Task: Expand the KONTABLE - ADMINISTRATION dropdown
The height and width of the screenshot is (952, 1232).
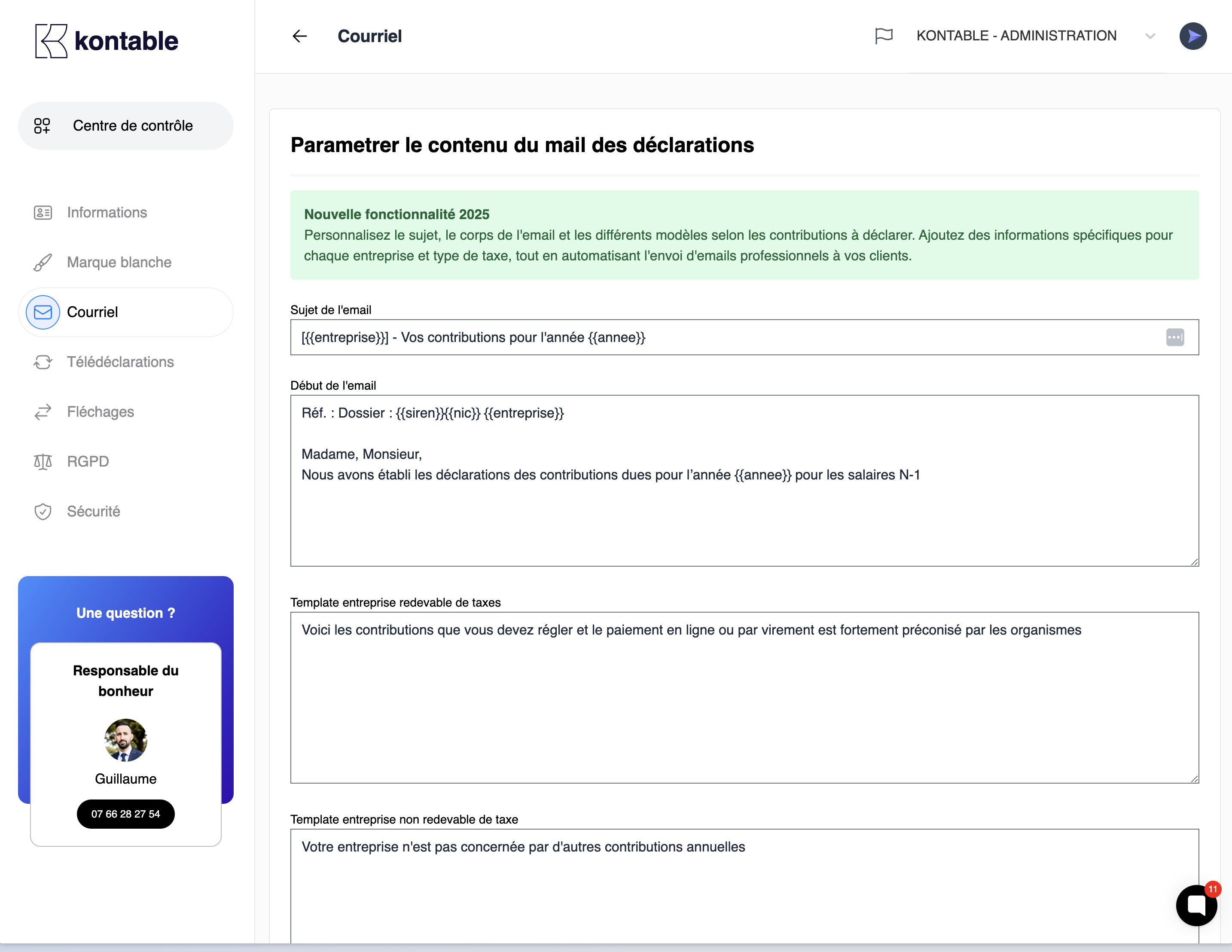Action: click(1150, 36)
